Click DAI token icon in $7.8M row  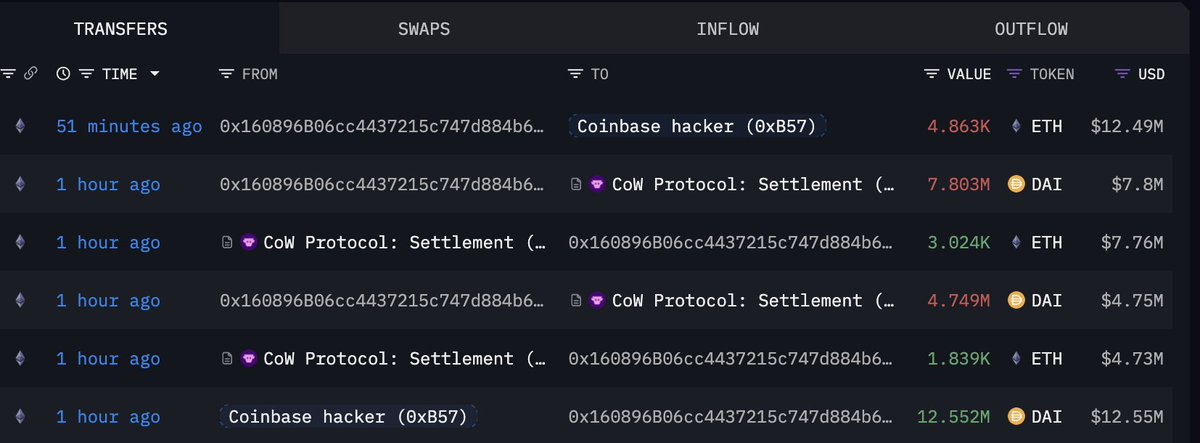click(1016, 184)
